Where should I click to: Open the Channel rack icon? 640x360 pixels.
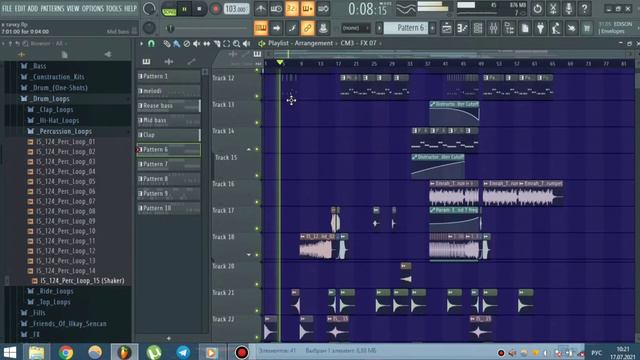[x=478, y=28]
